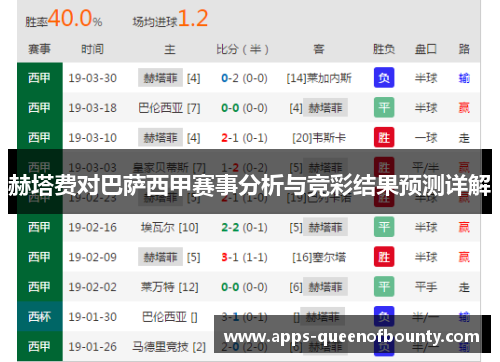This screenshot has width=500, height=362.
Task: Open home team 巴伦西亚 [7]
Action: tap(169, 108)
